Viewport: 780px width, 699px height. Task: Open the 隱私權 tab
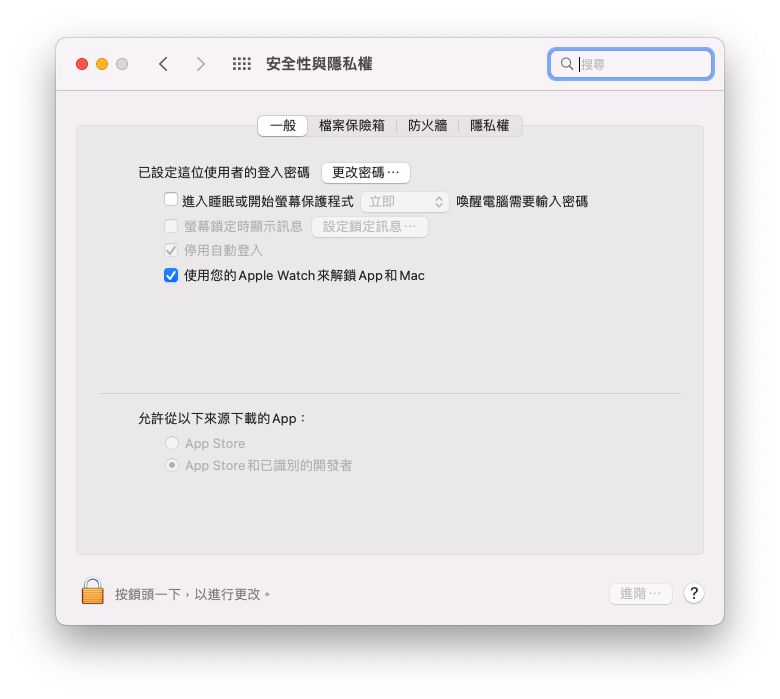pyautogui.click(x=489, y=125)
